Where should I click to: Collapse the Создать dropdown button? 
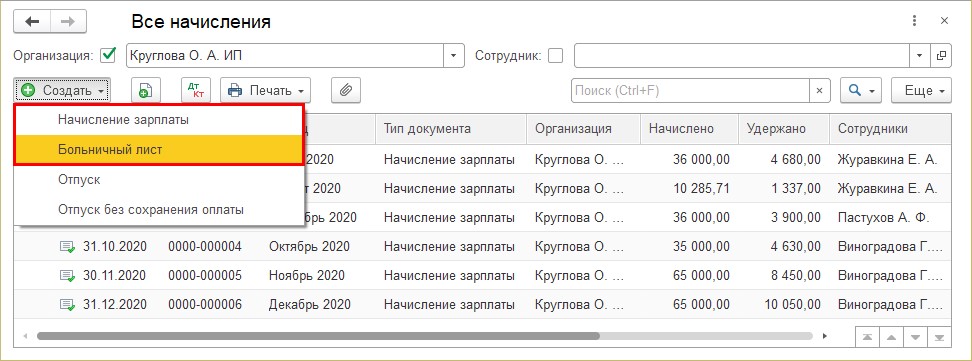[62, 91]
